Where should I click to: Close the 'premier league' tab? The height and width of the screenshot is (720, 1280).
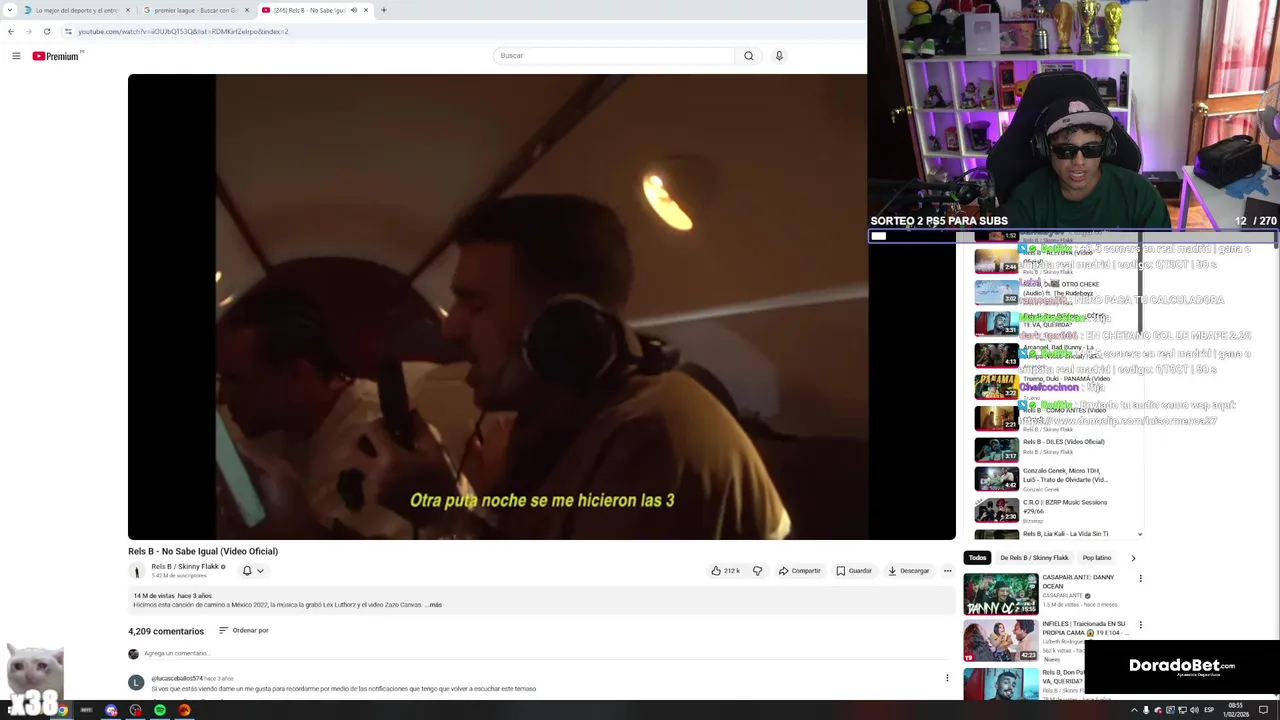[x=246, y=10]
